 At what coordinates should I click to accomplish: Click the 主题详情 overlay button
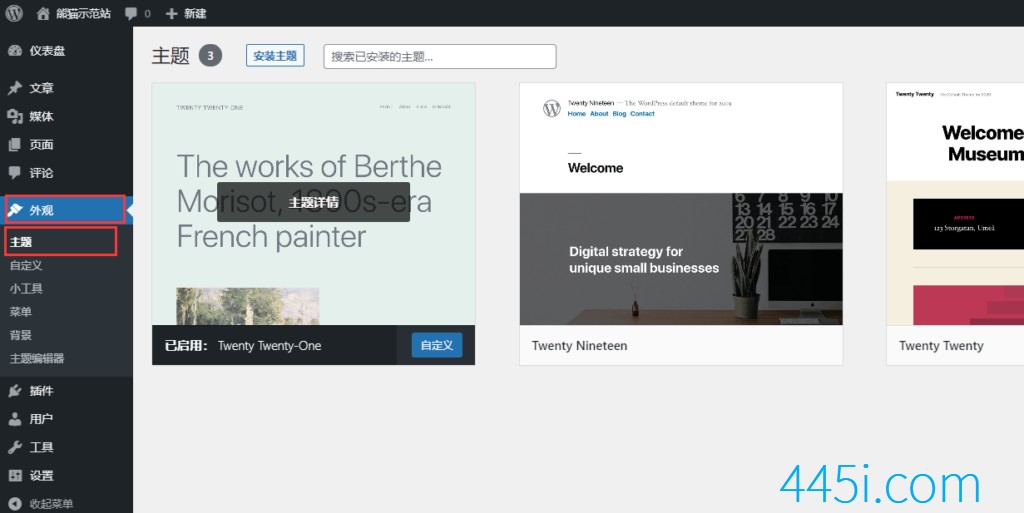point(313,202)
